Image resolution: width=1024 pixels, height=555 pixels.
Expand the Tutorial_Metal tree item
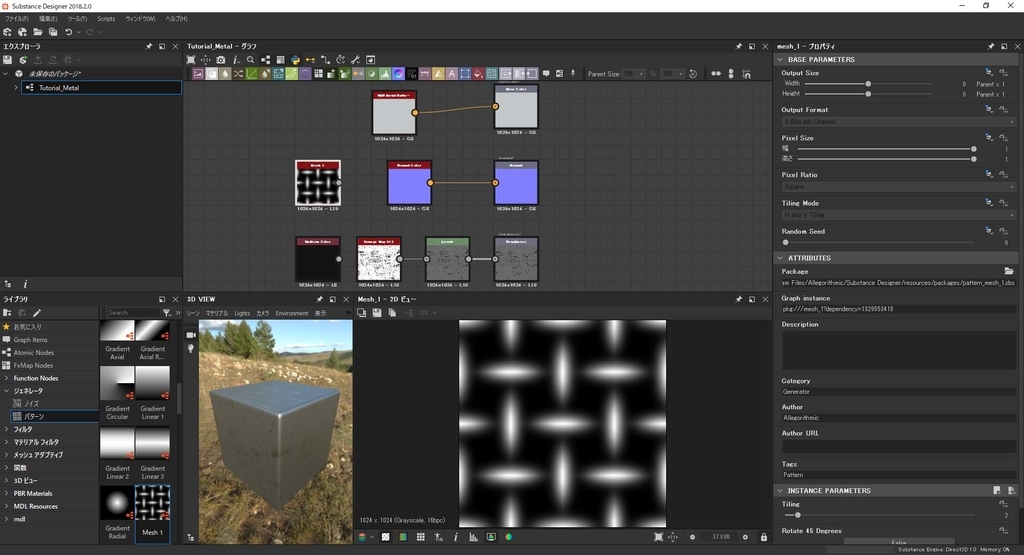point(16,87)
